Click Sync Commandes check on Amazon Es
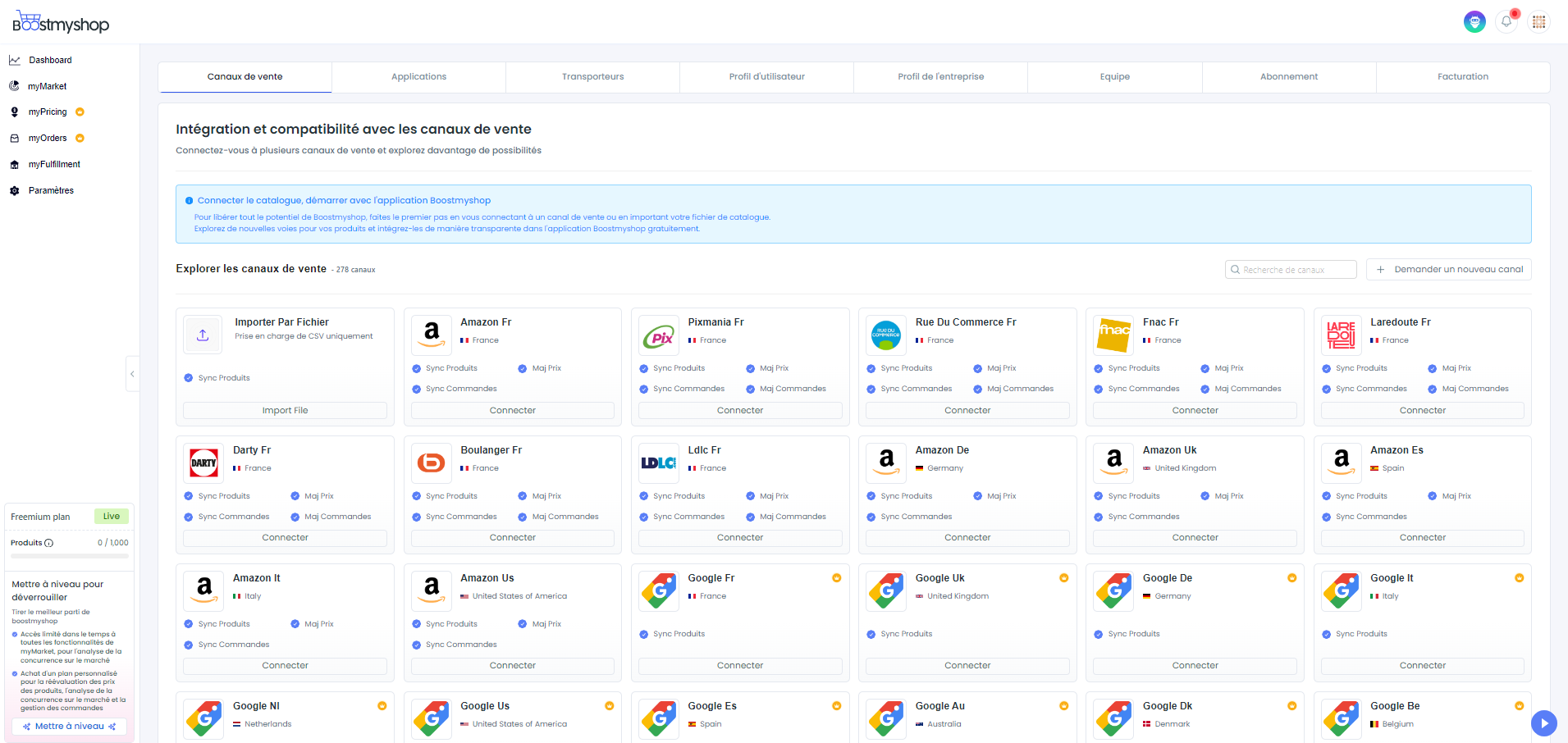This screenshot has height=743, width=1568. tap(1326, 517)
